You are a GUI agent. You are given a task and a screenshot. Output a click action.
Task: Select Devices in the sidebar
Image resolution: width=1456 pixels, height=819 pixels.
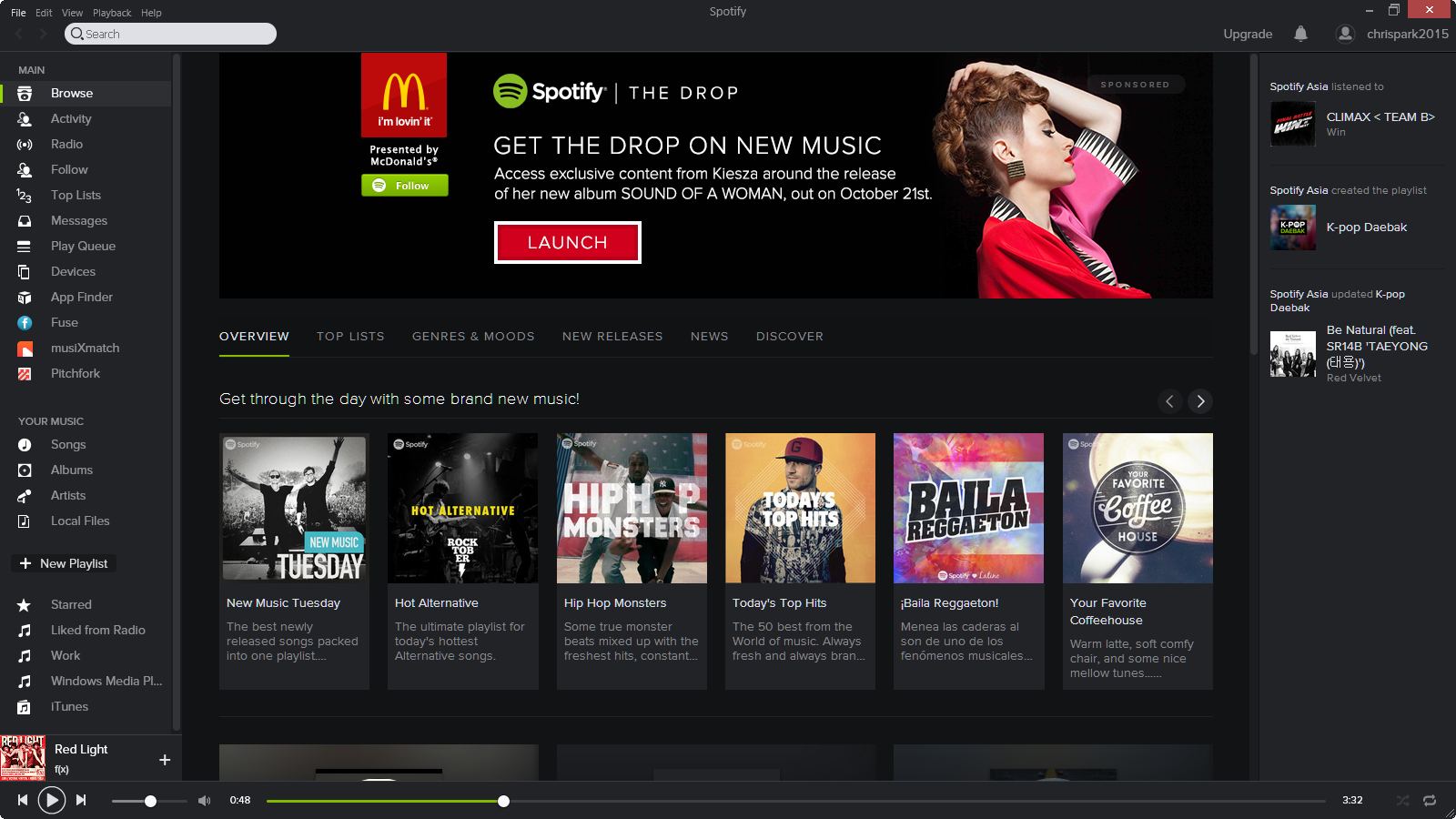tap(73, 271)
